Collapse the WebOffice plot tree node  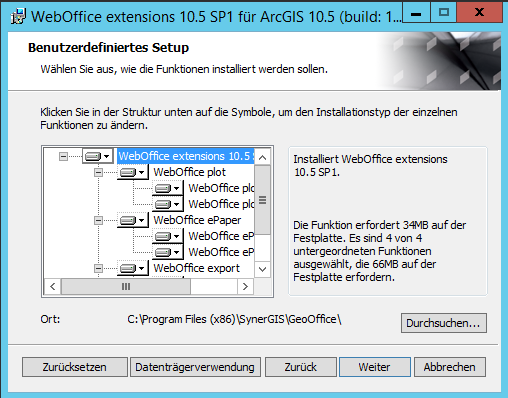pyautogui.click(x=98, y=172)
